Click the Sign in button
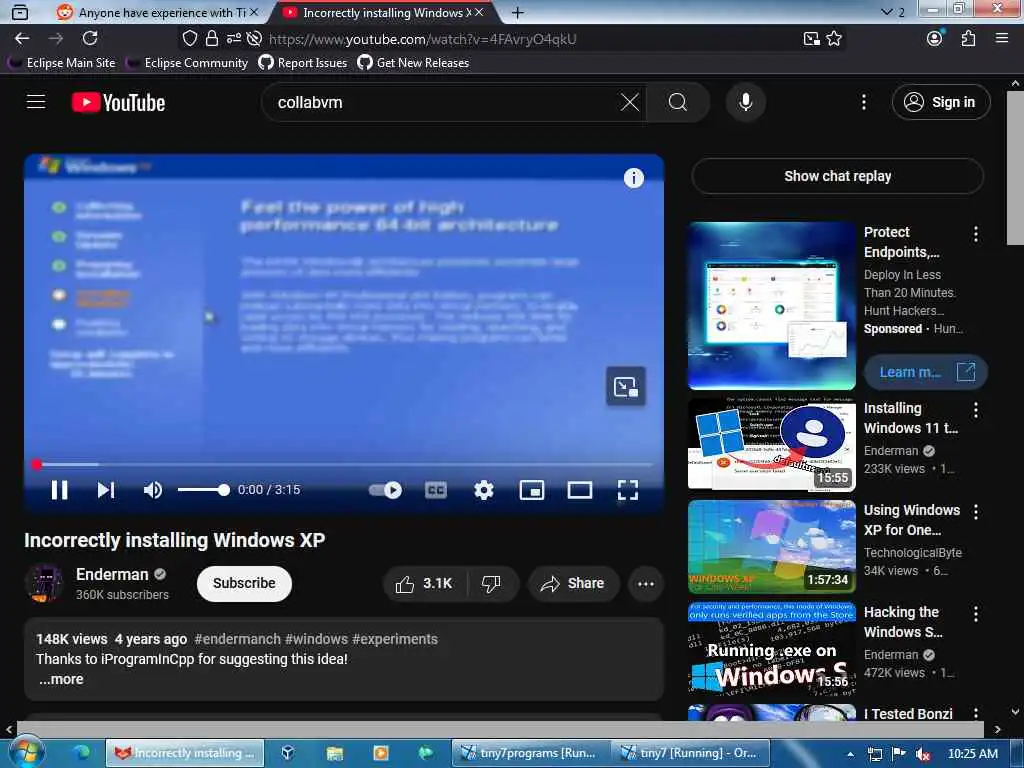This screenshot has height=768, width=1024. [x=941, y=102]
